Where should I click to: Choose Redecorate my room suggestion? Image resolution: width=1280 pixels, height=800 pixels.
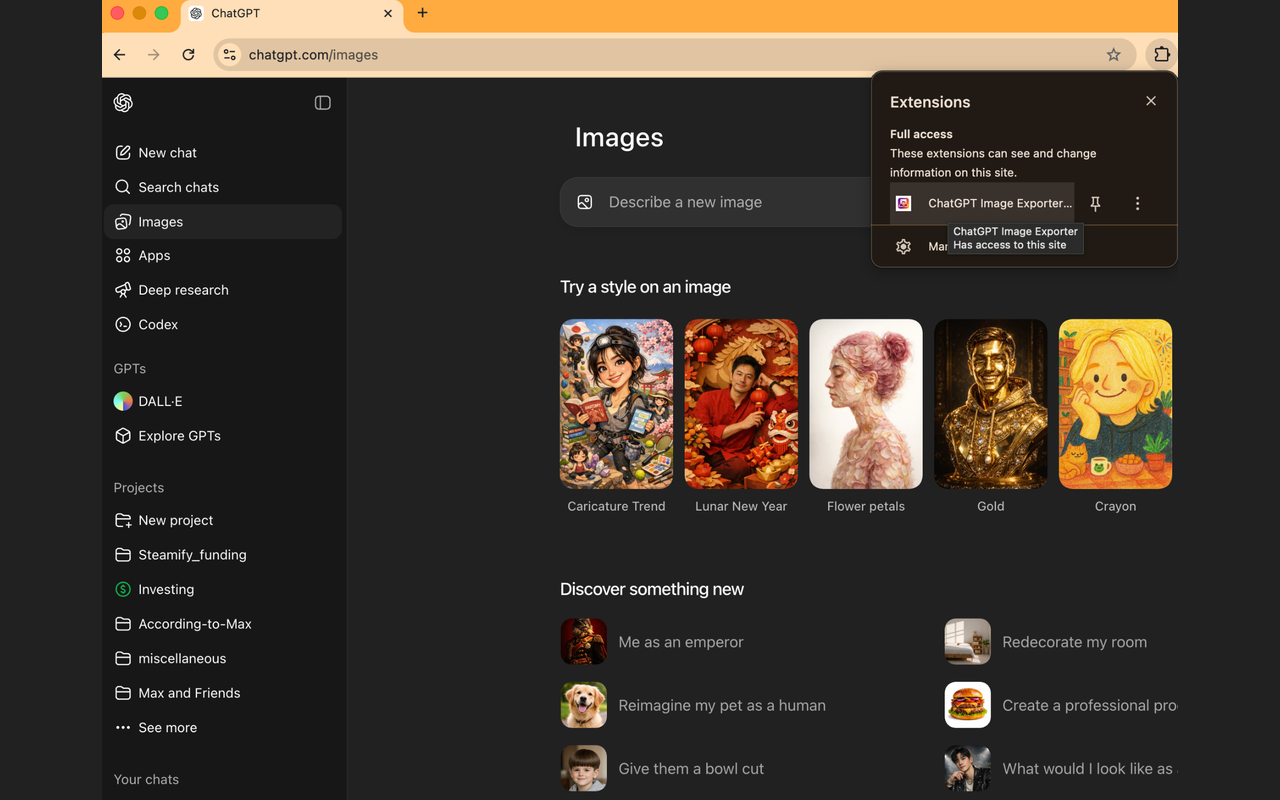coord(1046,642)
